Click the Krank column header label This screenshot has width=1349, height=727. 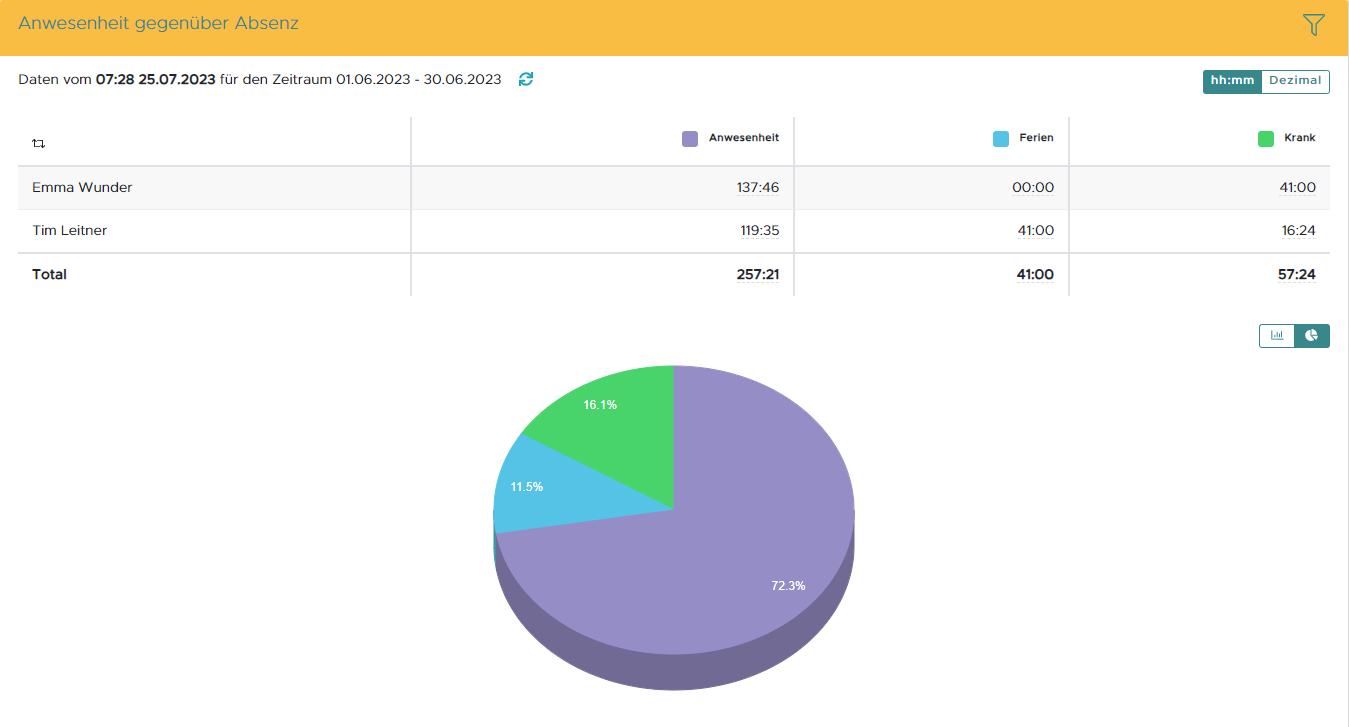pos(1299,138)
